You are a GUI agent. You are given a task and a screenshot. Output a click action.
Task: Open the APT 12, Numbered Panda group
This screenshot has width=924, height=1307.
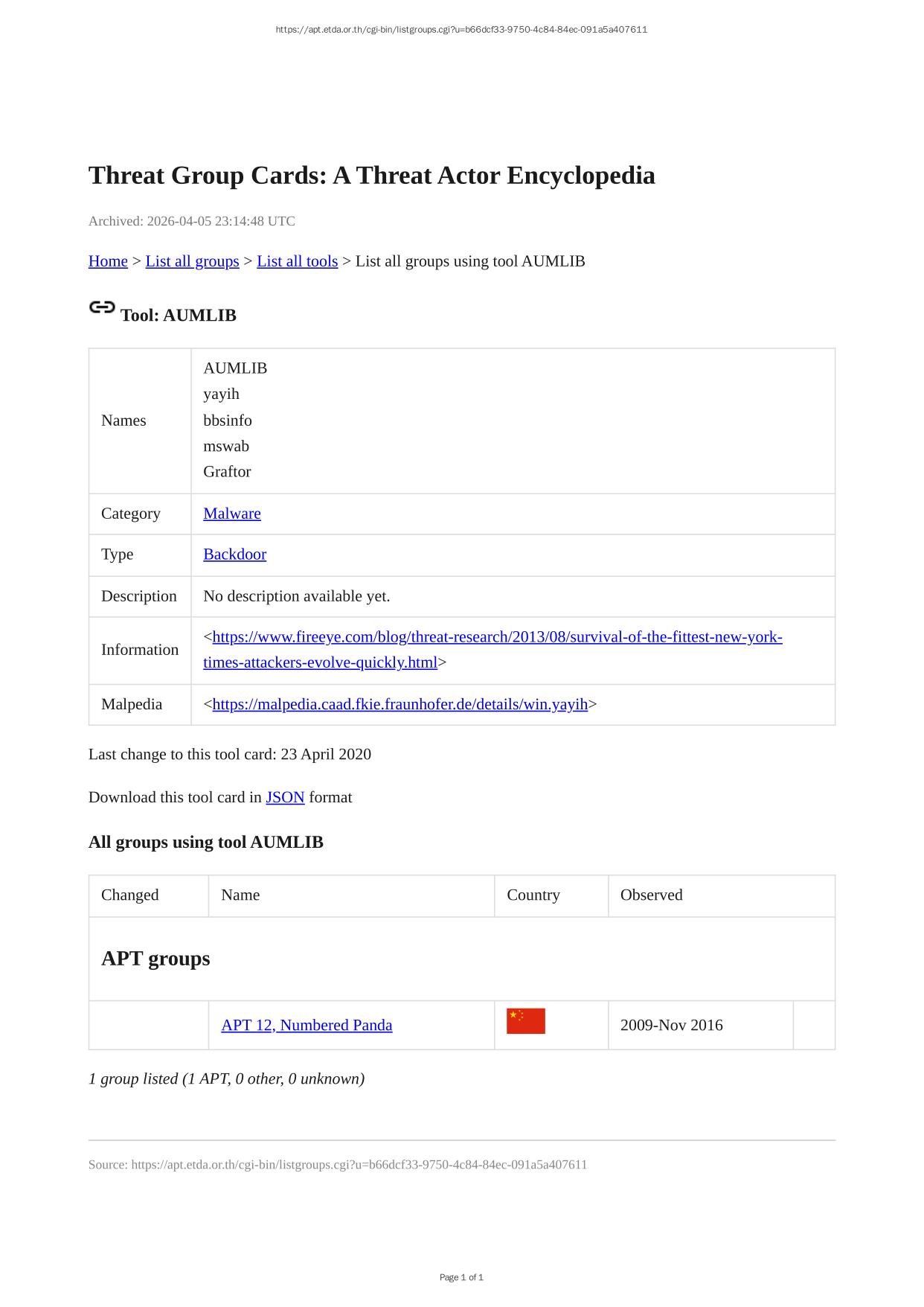pyautogui.click(x=307, y=1025)
